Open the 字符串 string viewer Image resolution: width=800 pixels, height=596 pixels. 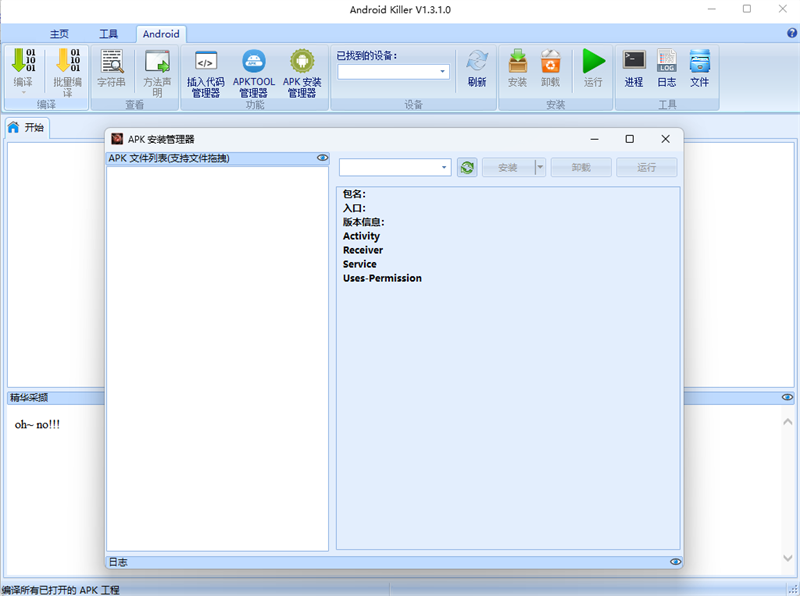click(x=111, y=68)
